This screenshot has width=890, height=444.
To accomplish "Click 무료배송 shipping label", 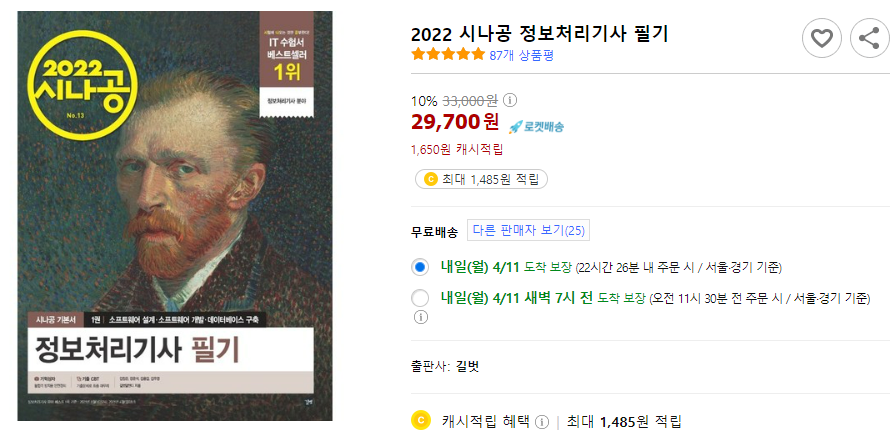I will click(x=434, y=232).
